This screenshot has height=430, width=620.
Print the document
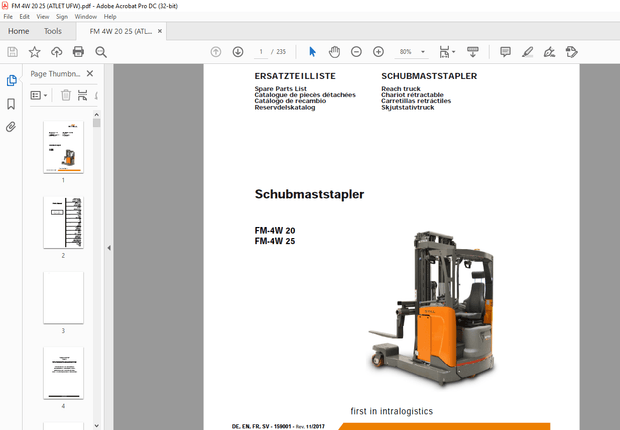(78, 52)
